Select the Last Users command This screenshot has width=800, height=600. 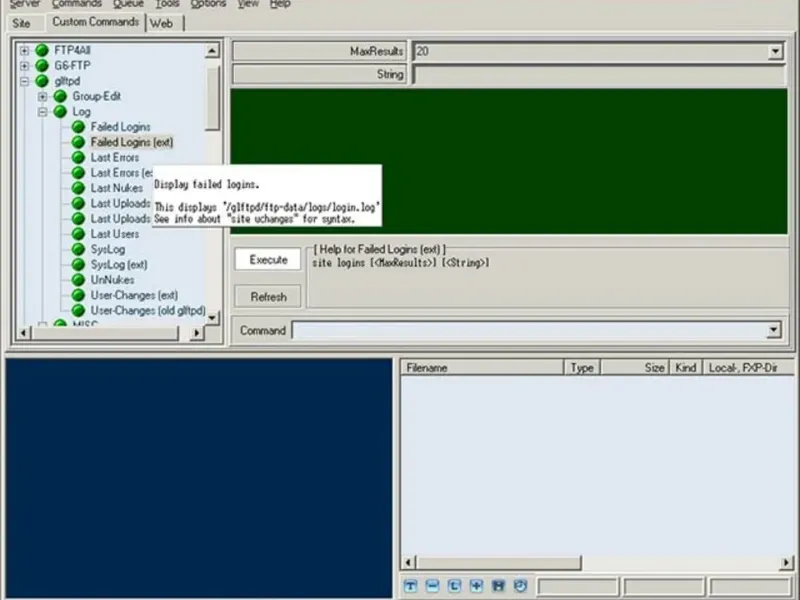pyautogui.click(x=115, y=234)
